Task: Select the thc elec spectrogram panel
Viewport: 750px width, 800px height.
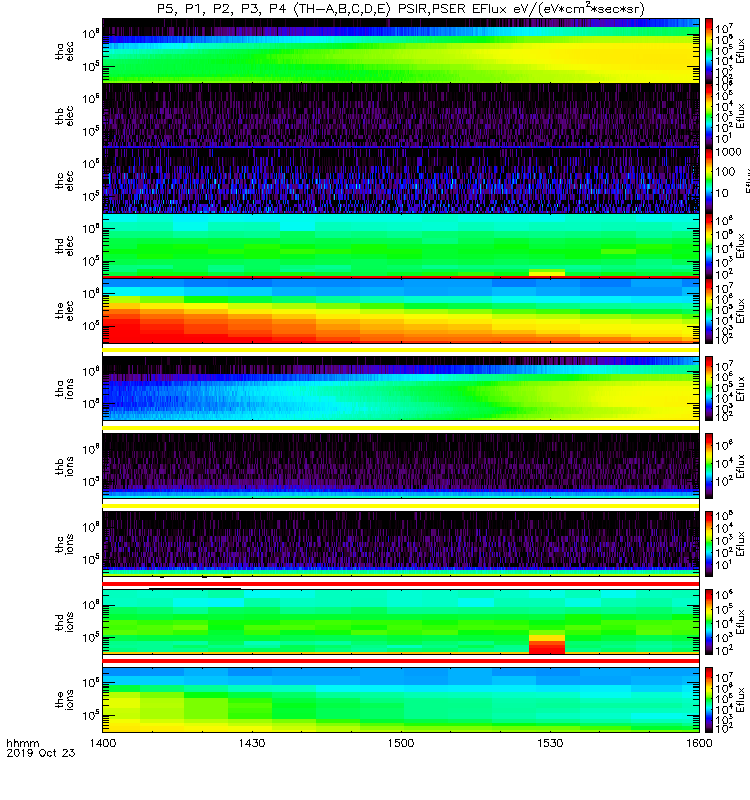Action: pos(401,180)
